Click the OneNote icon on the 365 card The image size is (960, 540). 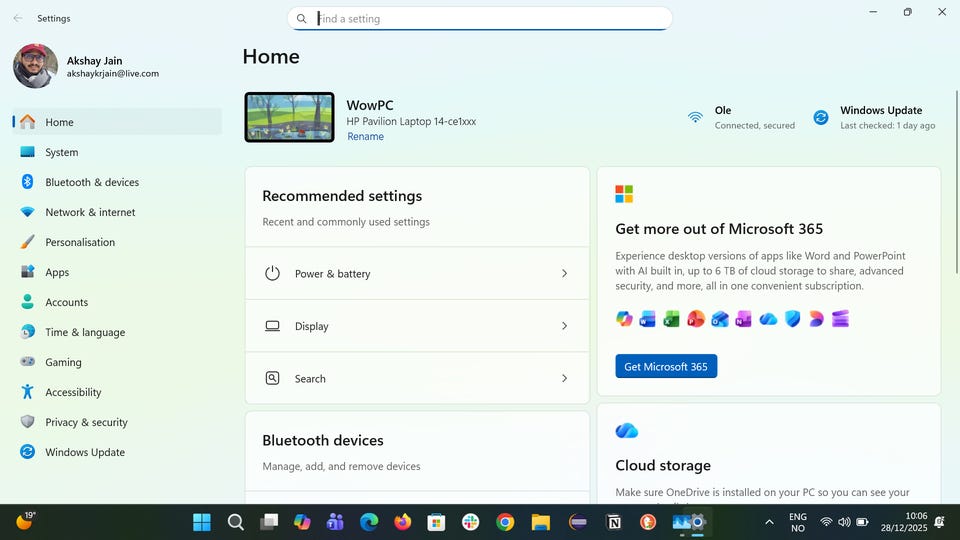coord(743,319)
